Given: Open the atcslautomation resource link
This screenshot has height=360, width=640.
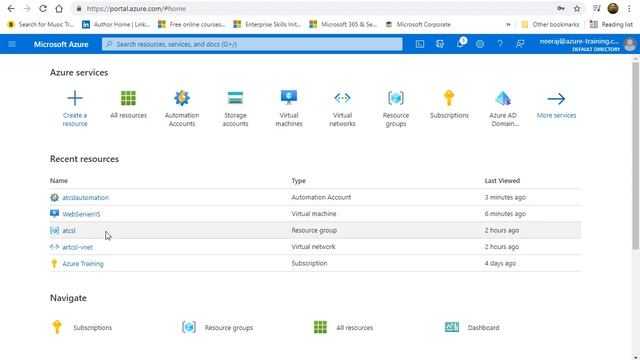Looking at the screenshot, I should [85, 198].
